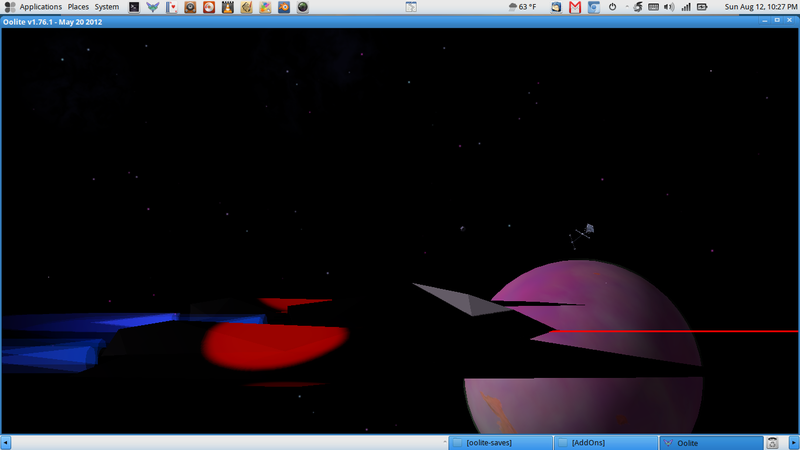This screenshot has height=450, width=800.
Task: Select the Oolite taskbar button
Action: click(709, 442)
